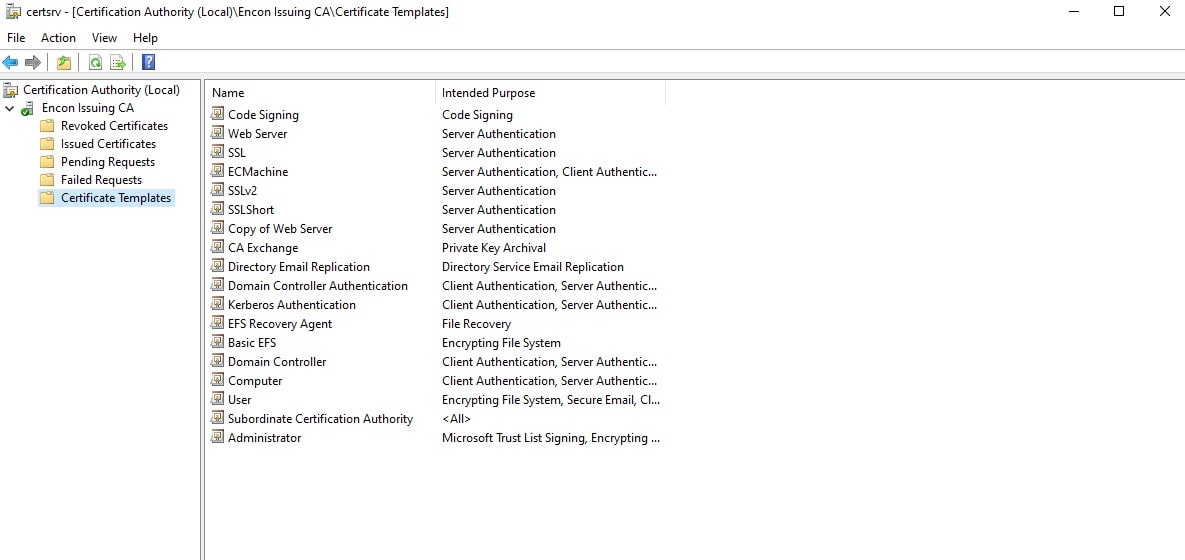
Task: Open the Failed Requests folder
Action: [x=101, y=180]
